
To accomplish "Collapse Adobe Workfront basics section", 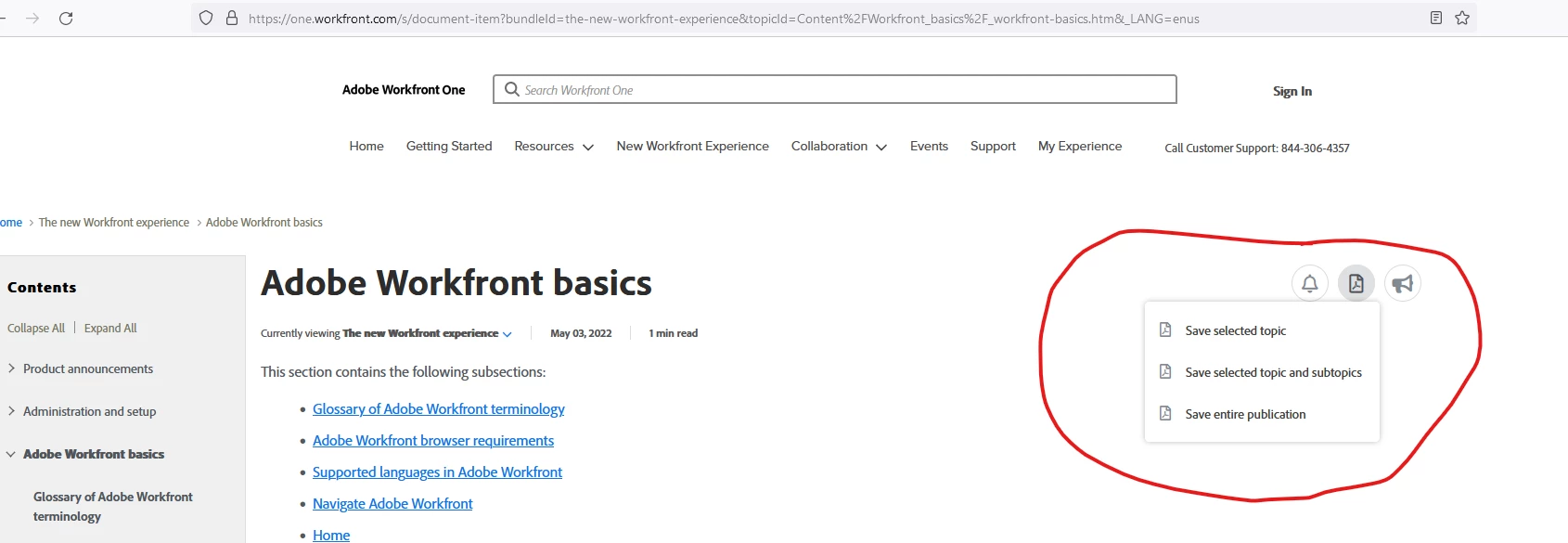I will click(11, 454).
